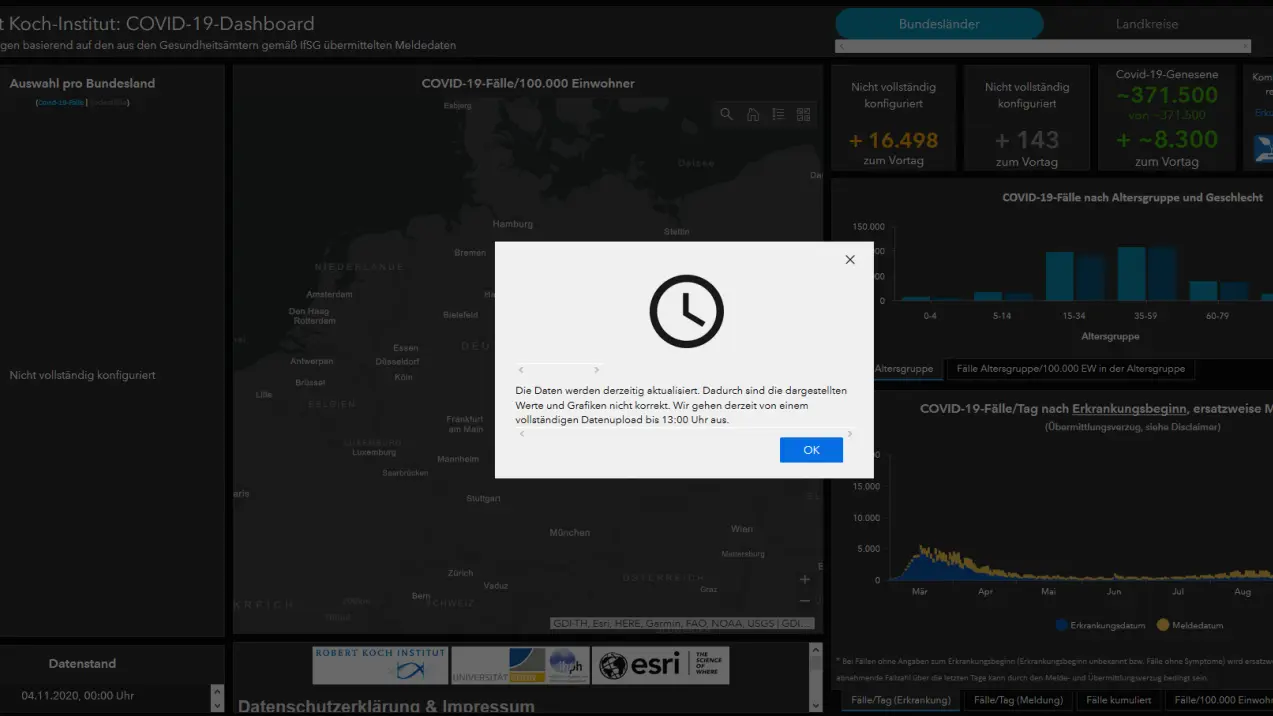This screenshot has height=716, width=1273.
Task: Click the esri logo image
Action: (660, 665)
